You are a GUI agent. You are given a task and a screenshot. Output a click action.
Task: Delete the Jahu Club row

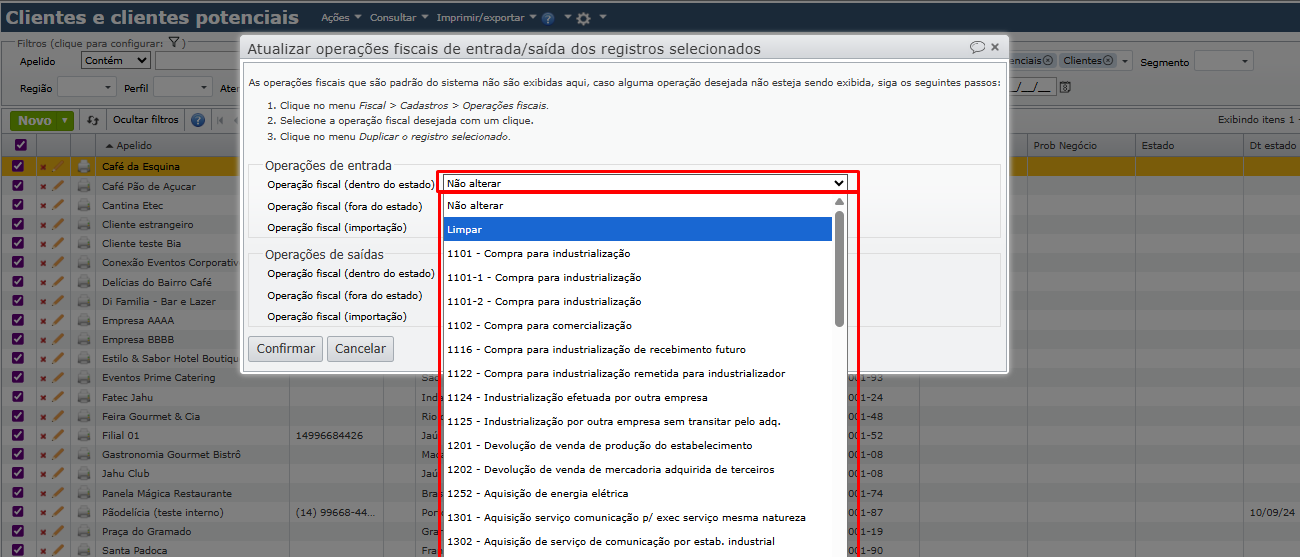click(43, 474)
